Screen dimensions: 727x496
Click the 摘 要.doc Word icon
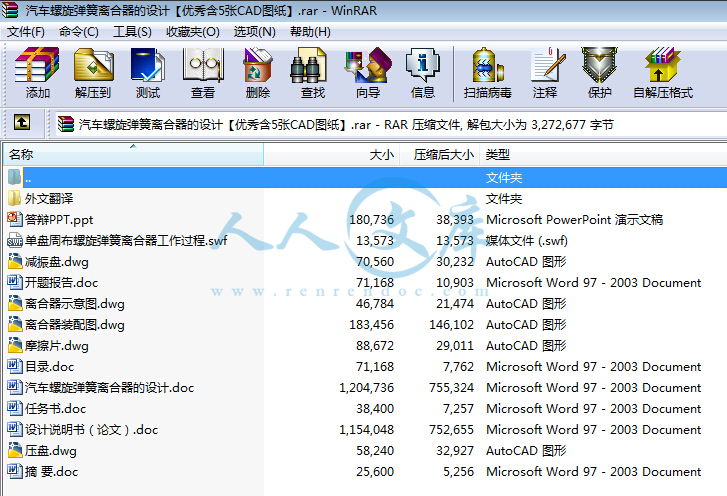(14, 471)
